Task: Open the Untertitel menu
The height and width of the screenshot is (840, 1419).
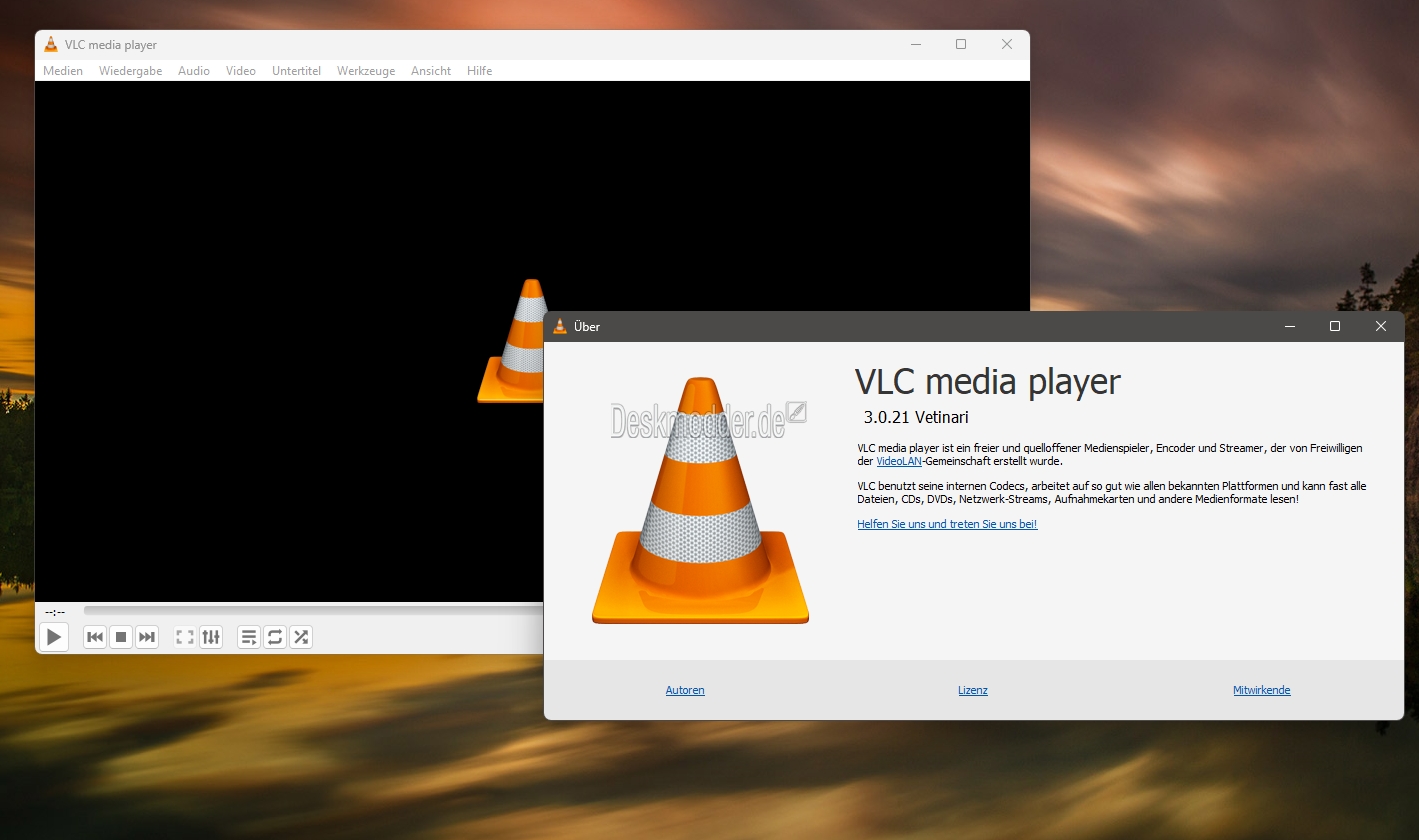Action: (296, 71)
